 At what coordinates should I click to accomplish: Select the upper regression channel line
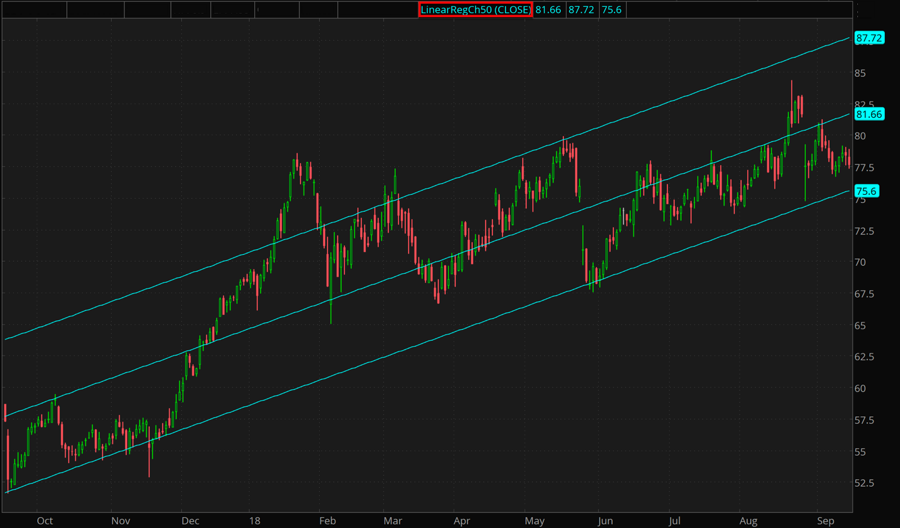click(x=400, y=199)
